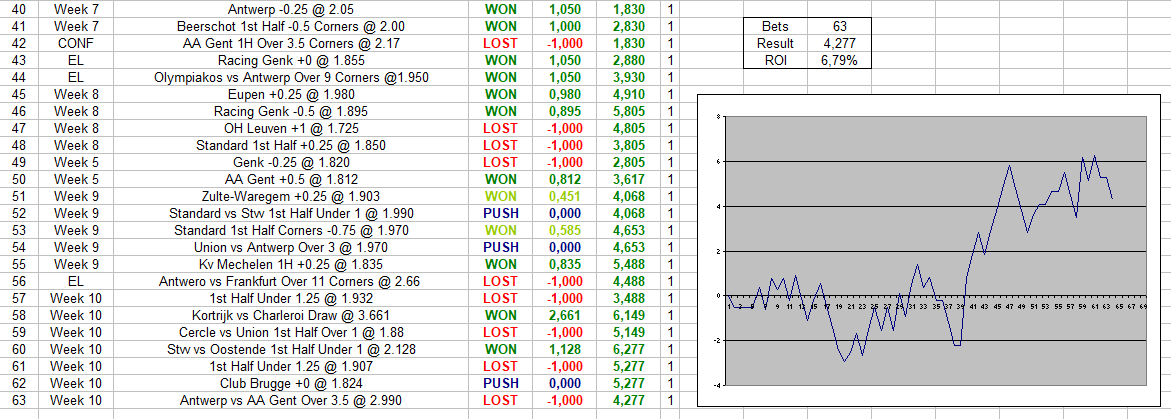Select the "Week 10" cell in row 63

coord(75,400)
